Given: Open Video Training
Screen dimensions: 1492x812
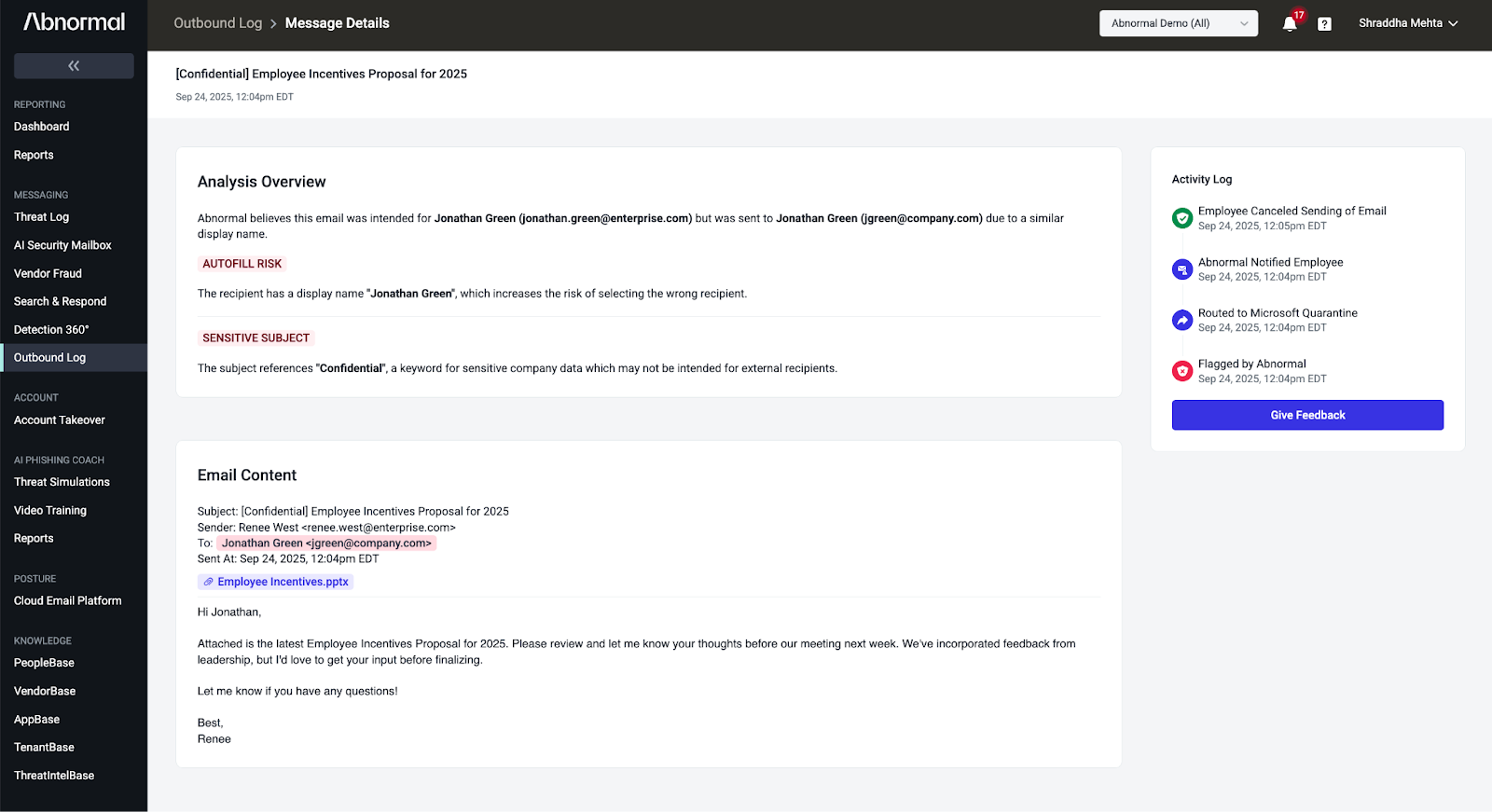Looking at the screenshot, I should pyautogui.click(x=50, y=510).
